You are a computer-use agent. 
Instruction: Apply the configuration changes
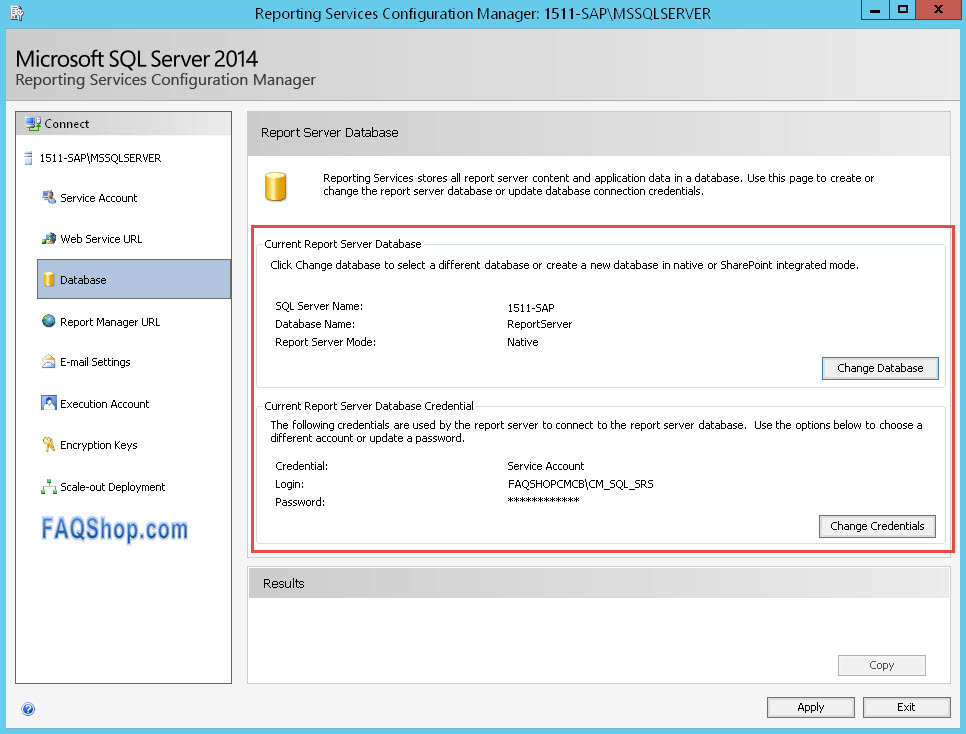[x=810, y=707]
